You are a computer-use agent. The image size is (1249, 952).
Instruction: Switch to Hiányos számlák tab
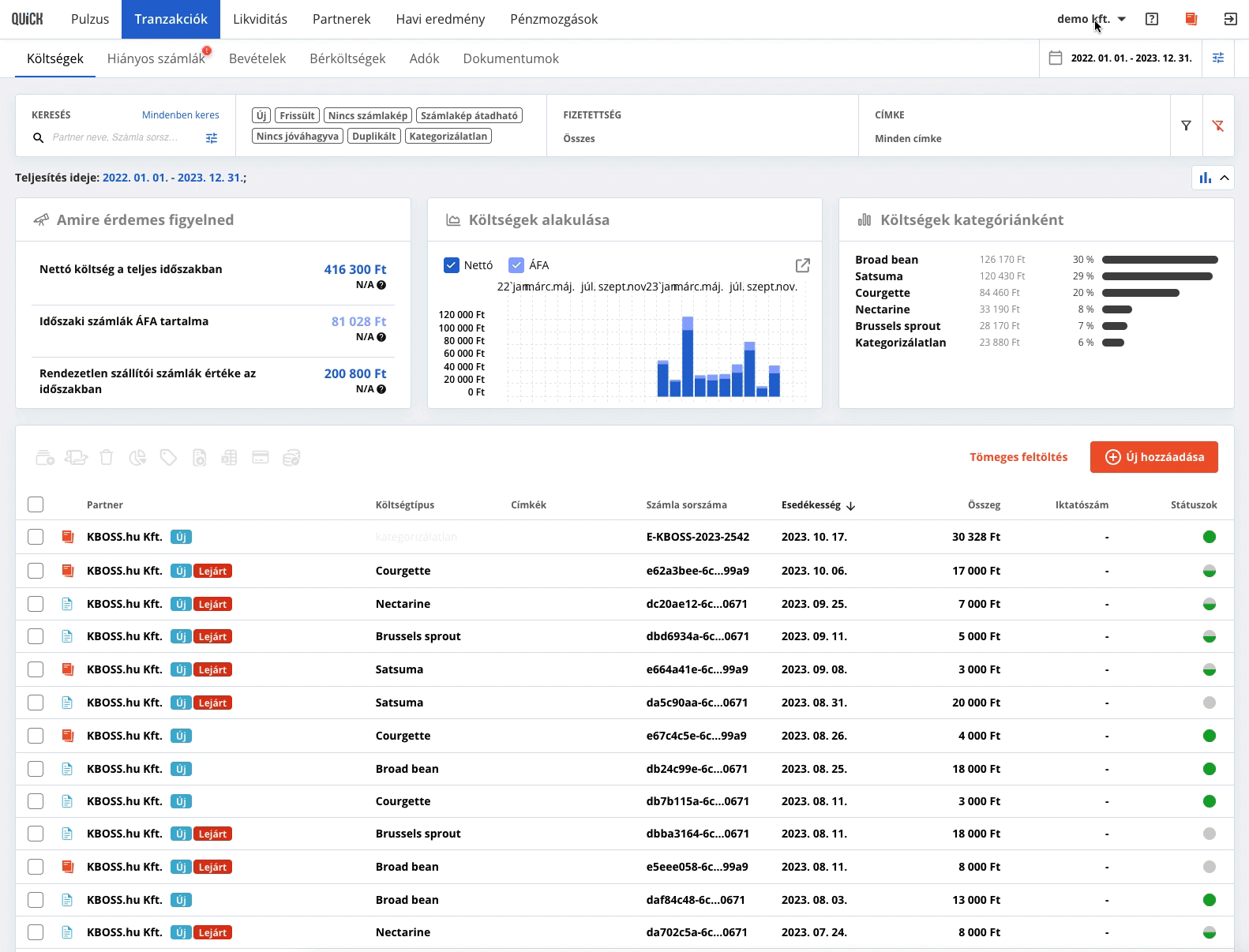tap(156, 58)
